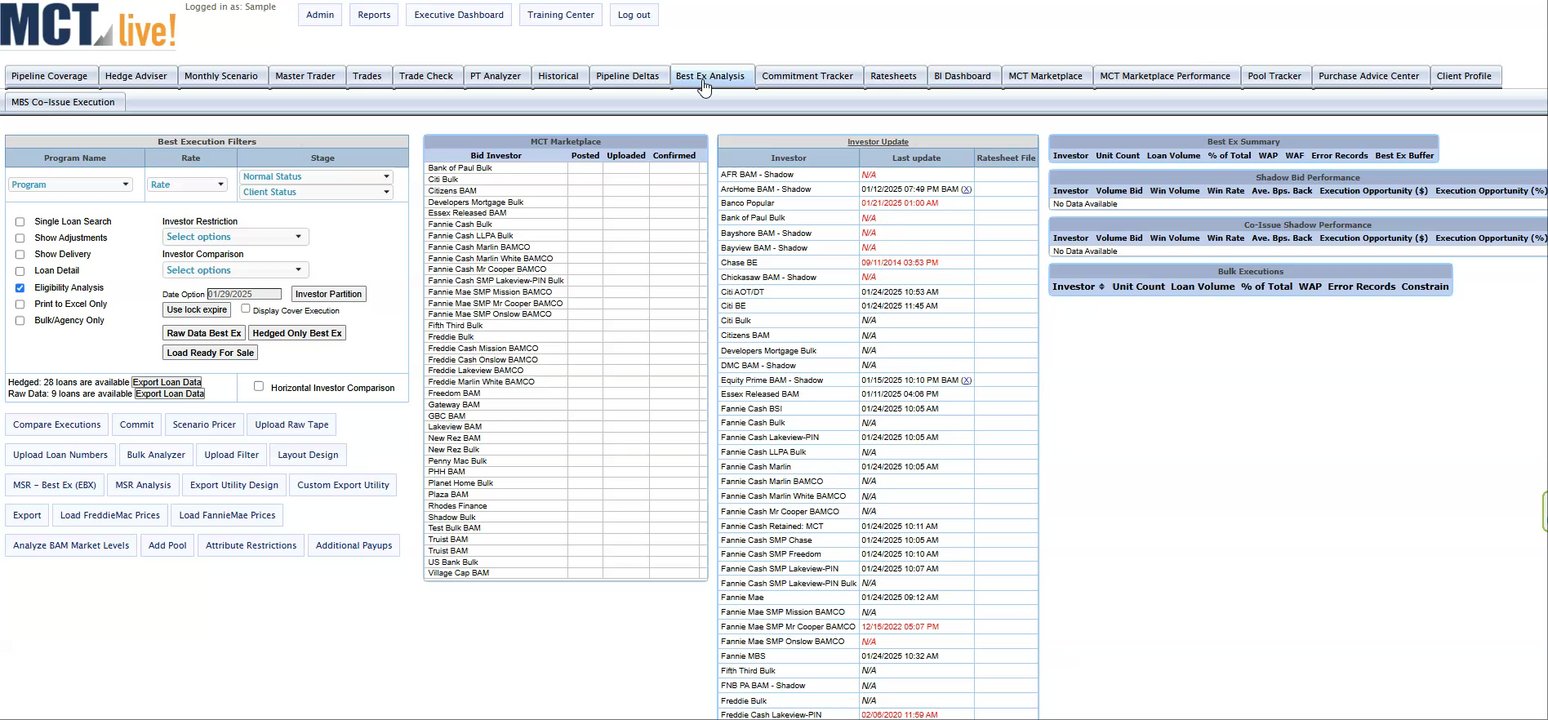Open Investor Restriction select options dropdown

pos(235,237)
